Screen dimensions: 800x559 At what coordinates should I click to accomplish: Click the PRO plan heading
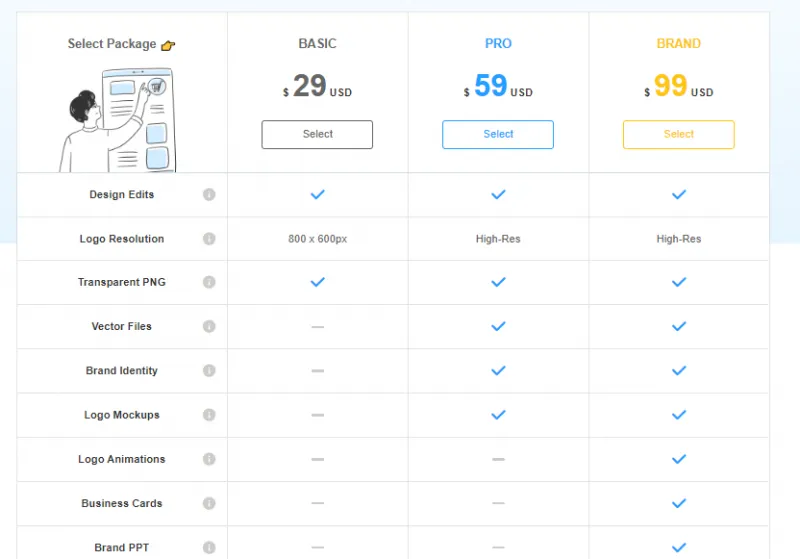[498, 44]
